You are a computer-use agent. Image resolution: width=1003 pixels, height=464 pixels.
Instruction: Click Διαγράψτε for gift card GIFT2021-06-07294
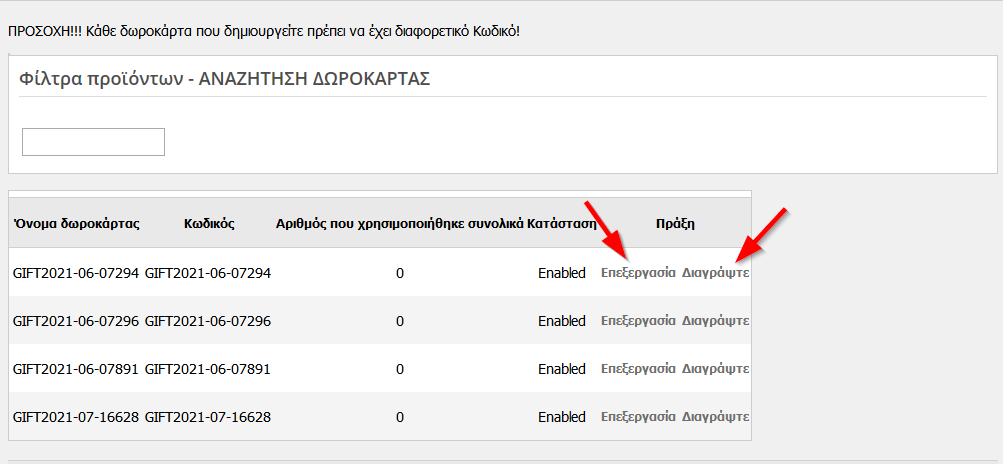[715, 273]
